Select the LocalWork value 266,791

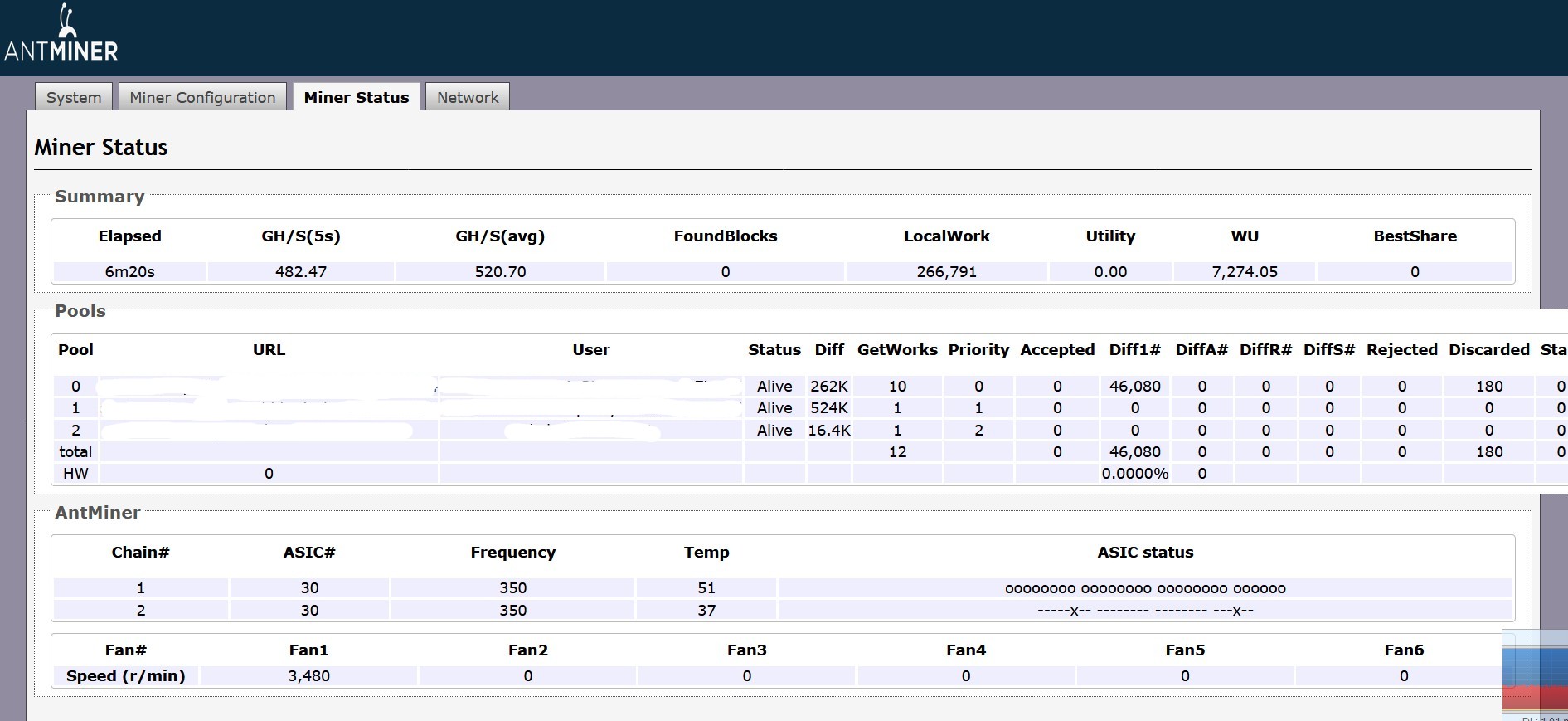pos(947,272)
